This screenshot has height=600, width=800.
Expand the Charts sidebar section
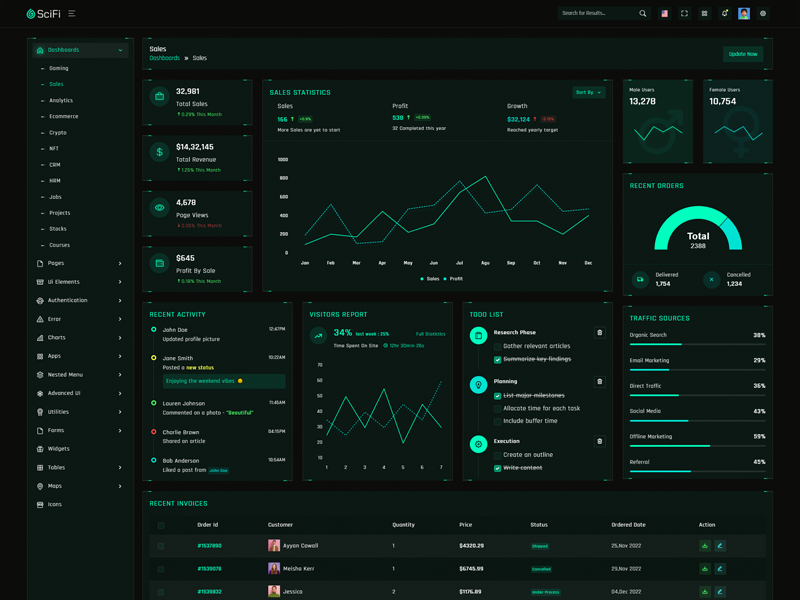[x=78, y=338]
